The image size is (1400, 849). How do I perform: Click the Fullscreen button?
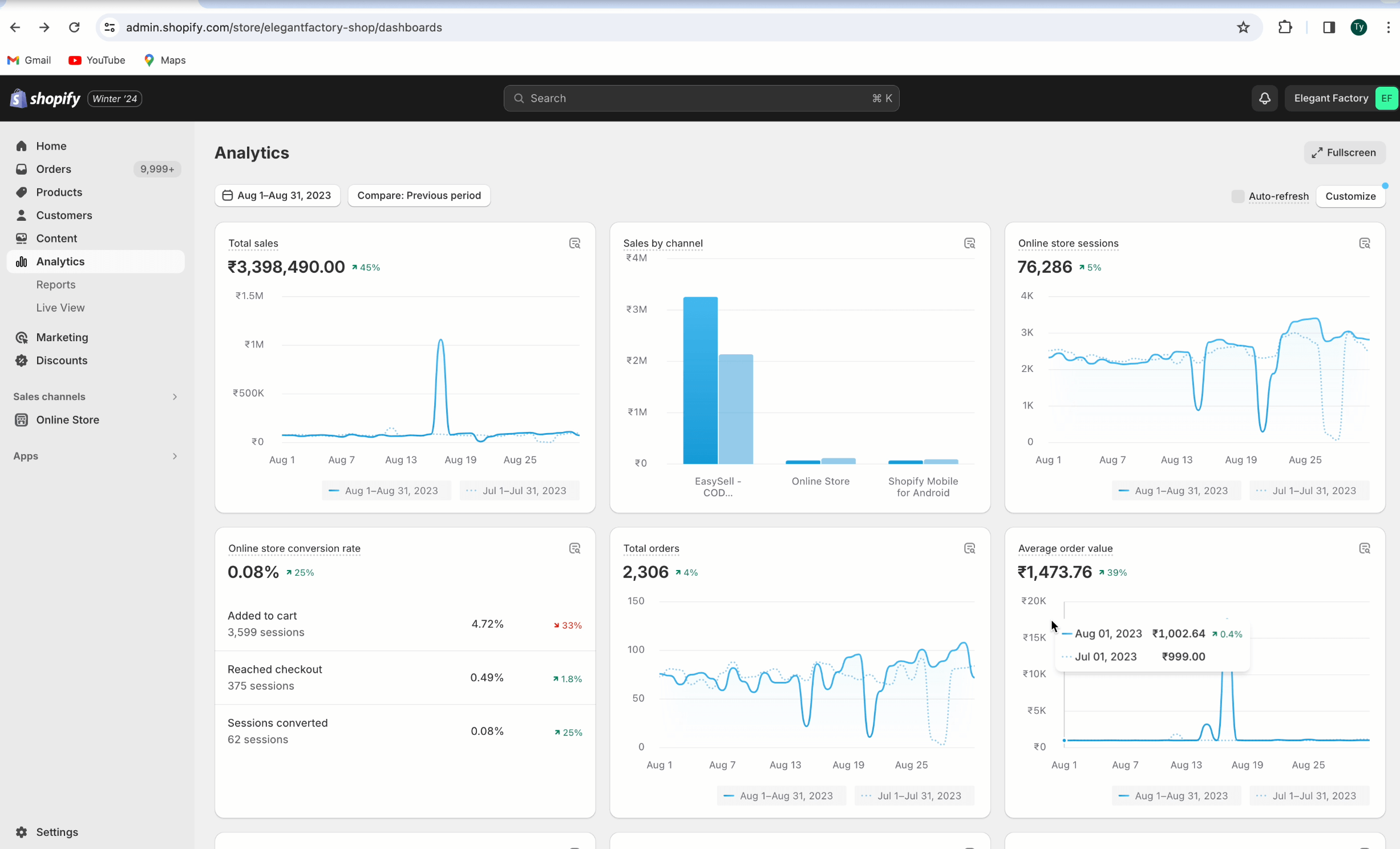pyautogui.click(x=1344, y=152)
